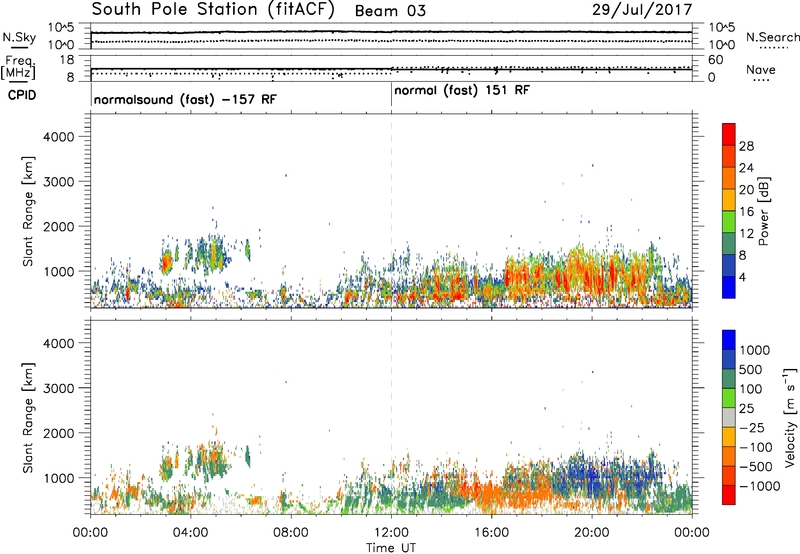The width and height of the screenshot is (800, 554).
Task: Click the '-25' tick on velocity scale
Action: click(752, 427)
